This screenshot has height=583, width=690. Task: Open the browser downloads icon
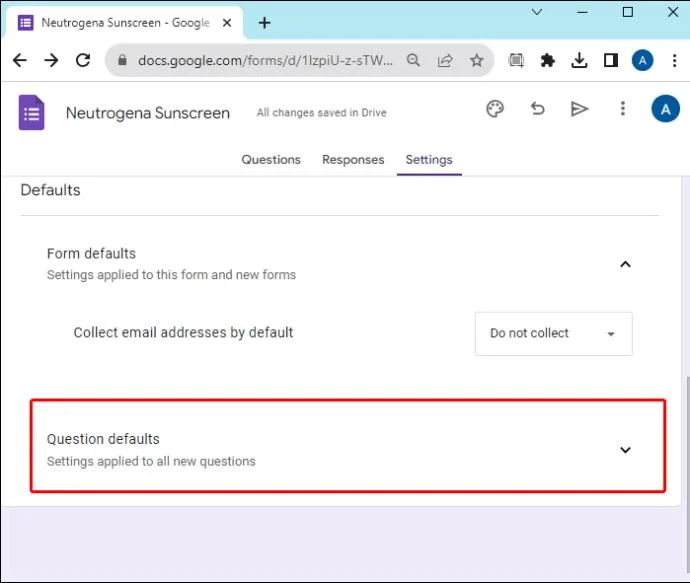579,60
